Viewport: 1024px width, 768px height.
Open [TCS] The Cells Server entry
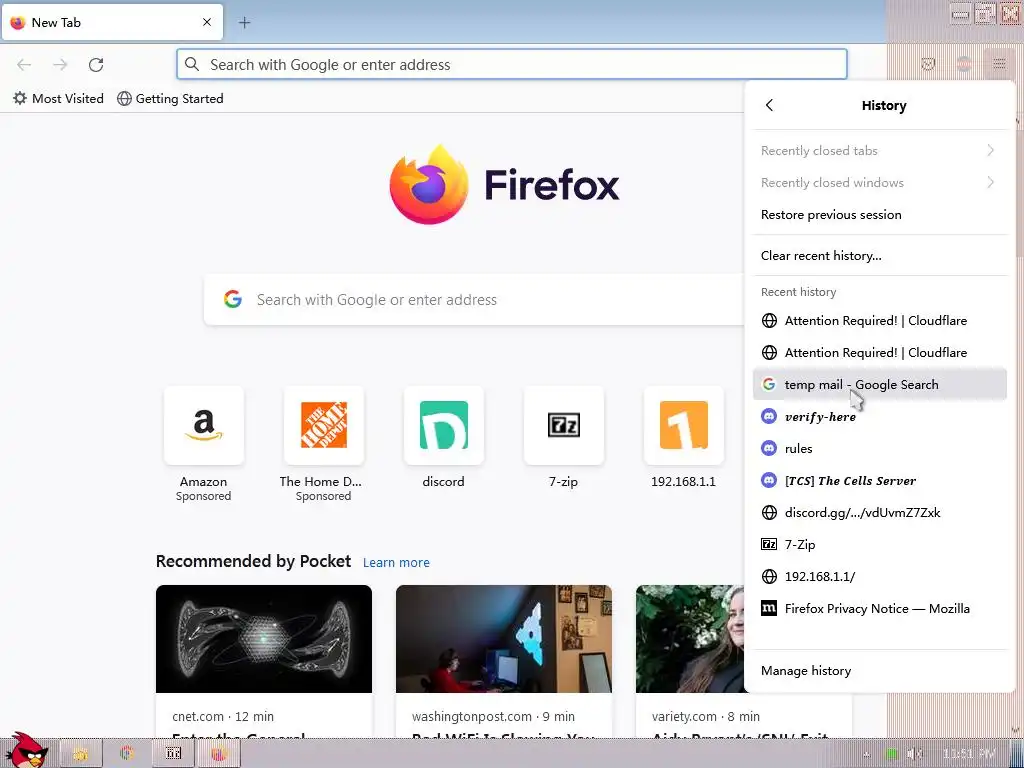[879, 481]
